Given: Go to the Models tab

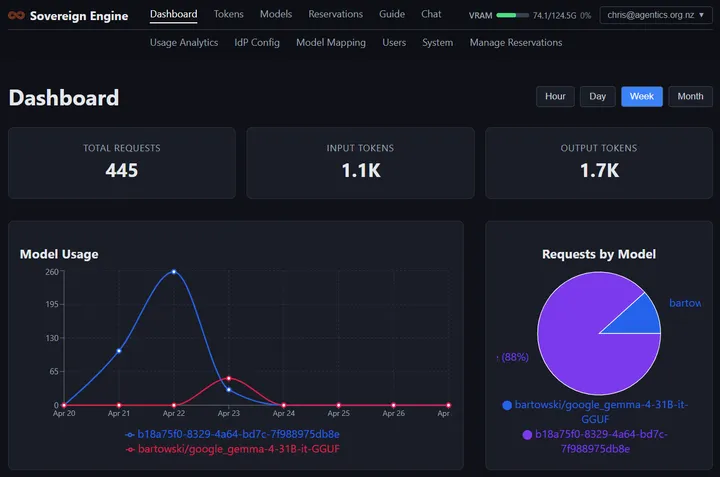Looking at the screenshot, I should [276, 14].
